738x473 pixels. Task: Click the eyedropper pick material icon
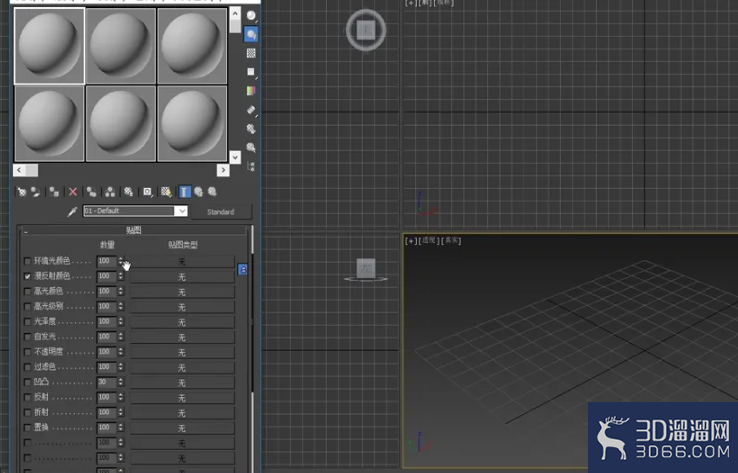[x=72, y=212]
